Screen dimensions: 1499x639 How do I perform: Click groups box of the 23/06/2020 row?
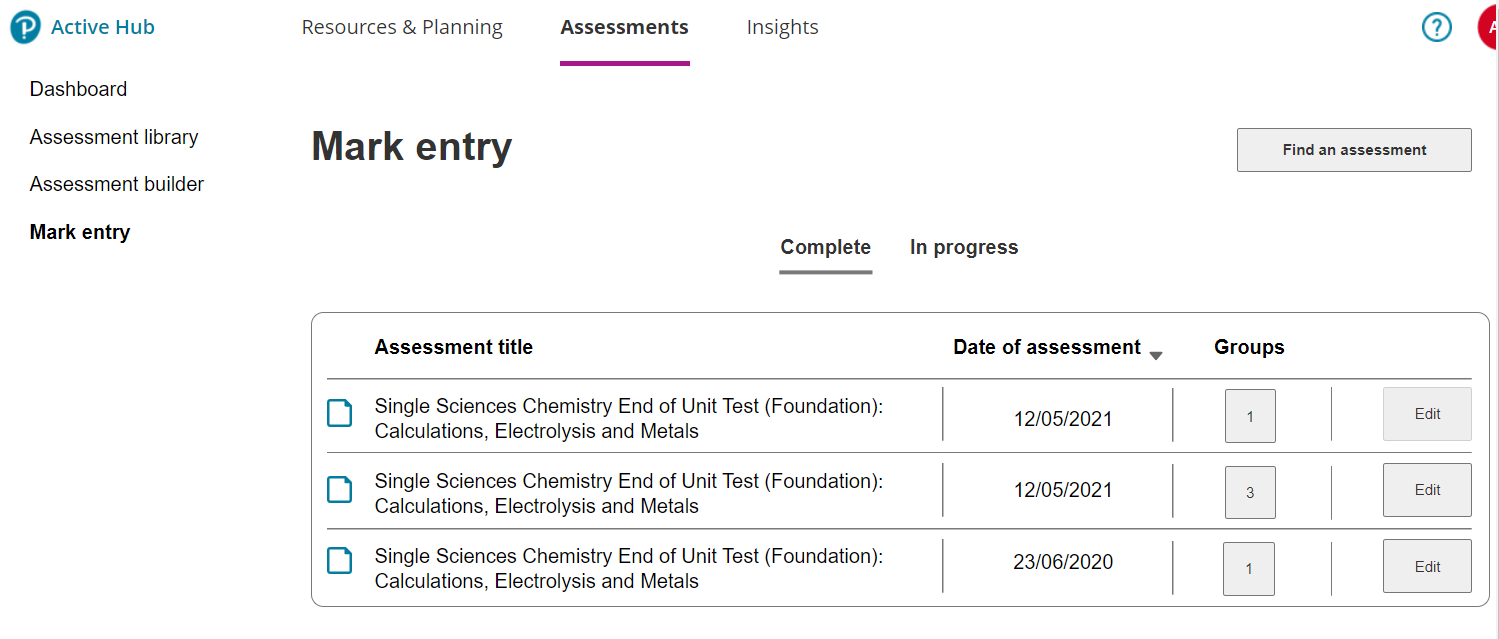[1249, 568]
